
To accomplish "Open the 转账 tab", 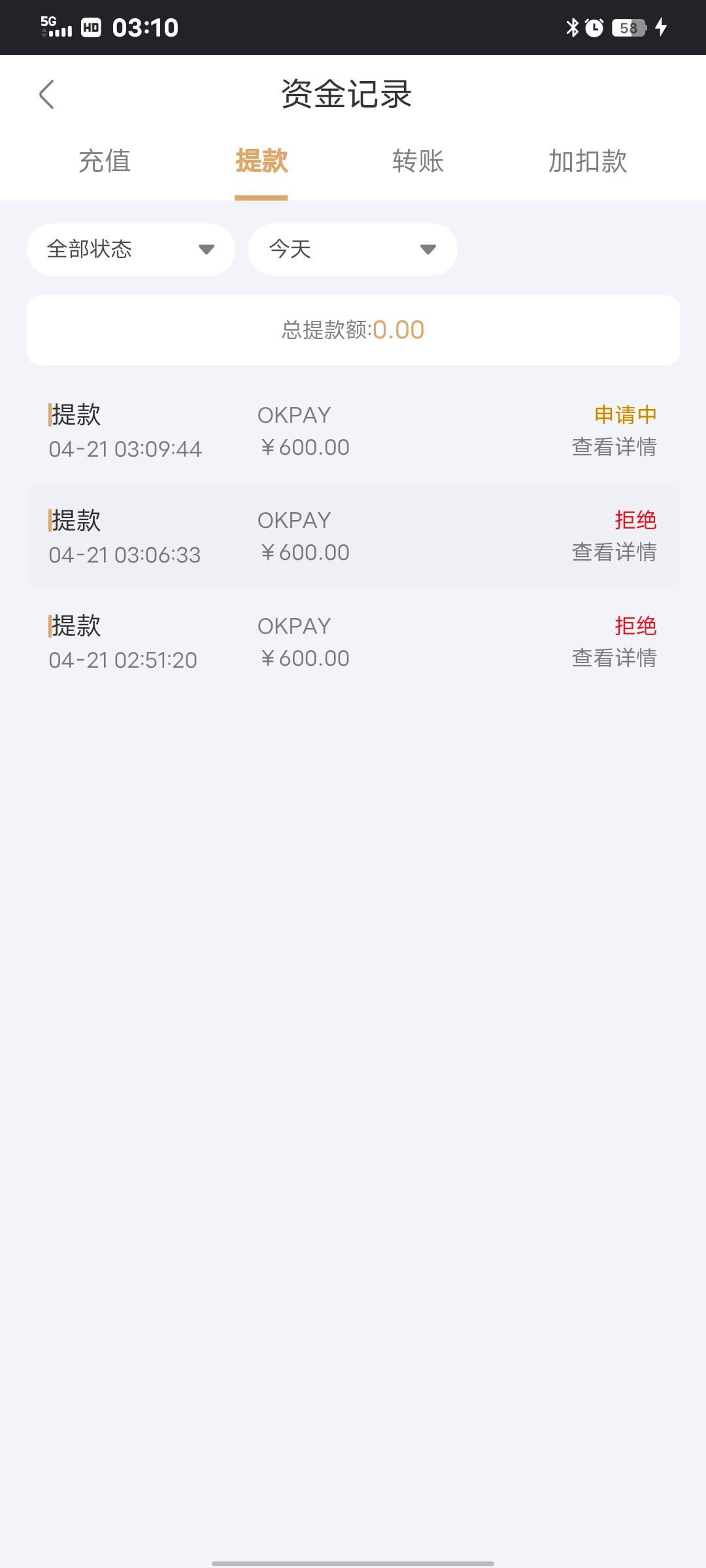I will (x=418, y=161).
